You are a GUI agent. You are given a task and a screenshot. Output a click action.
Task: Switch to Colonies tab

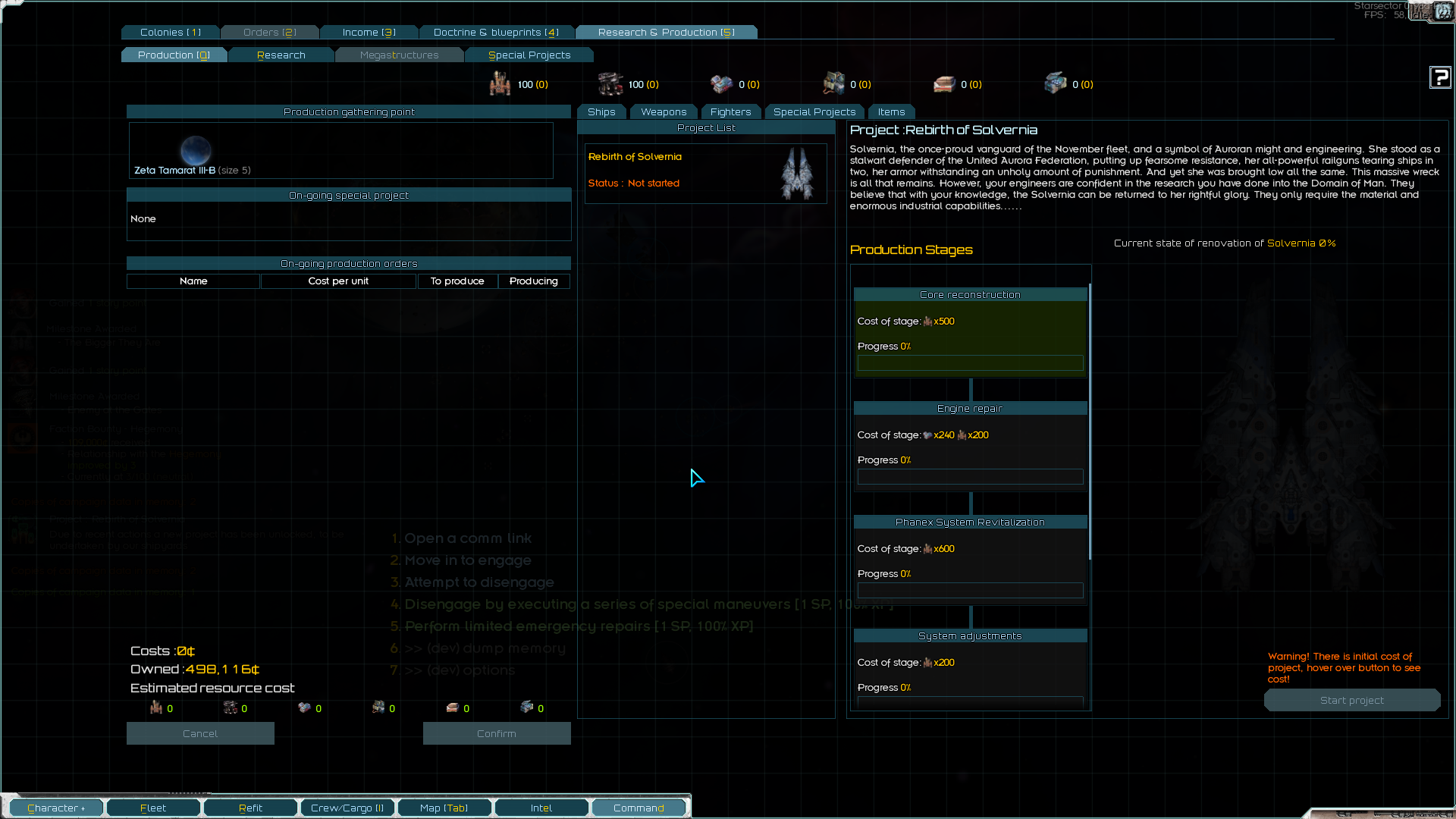[171, 32]
